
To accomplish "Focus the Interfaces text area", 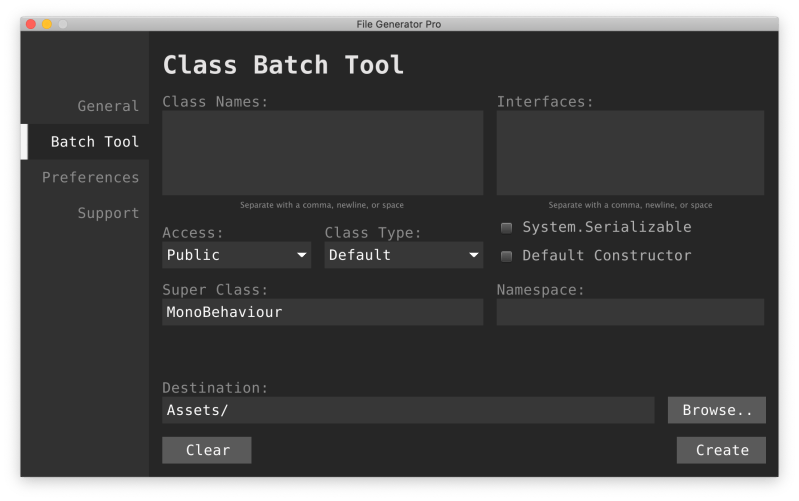I will click(630, 153).
